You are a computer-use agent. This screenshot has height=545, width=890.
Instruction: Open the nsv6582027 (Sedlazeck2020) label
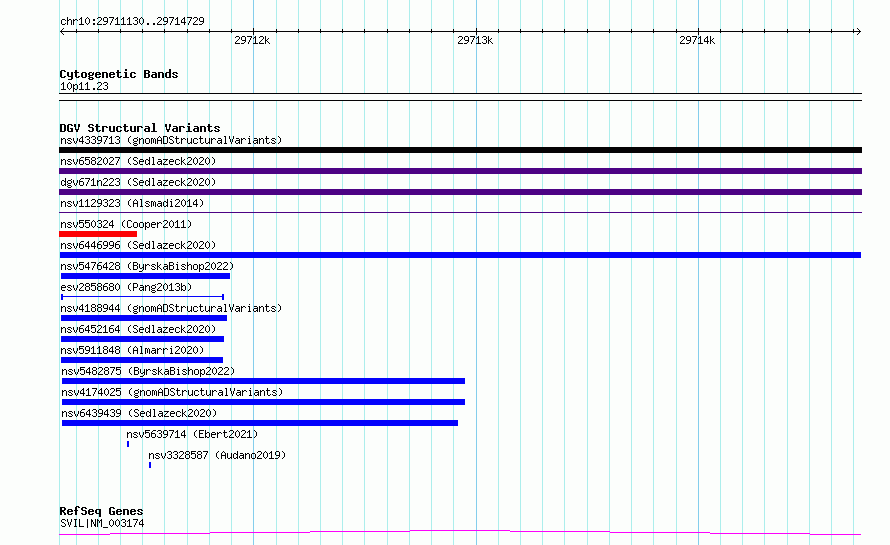(x=138, y=161)
